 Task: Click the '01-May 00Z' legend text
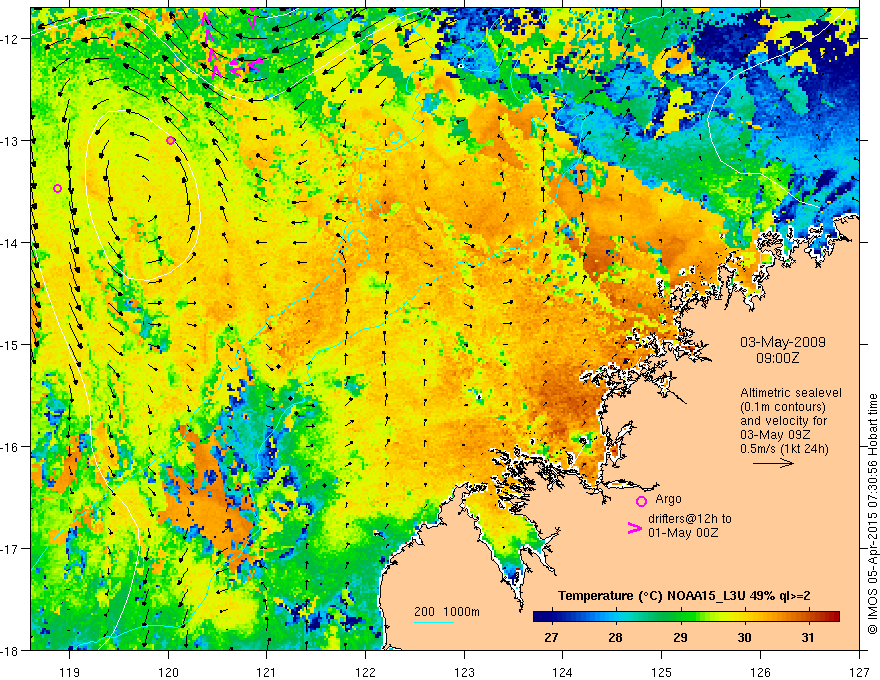point(683,532)
